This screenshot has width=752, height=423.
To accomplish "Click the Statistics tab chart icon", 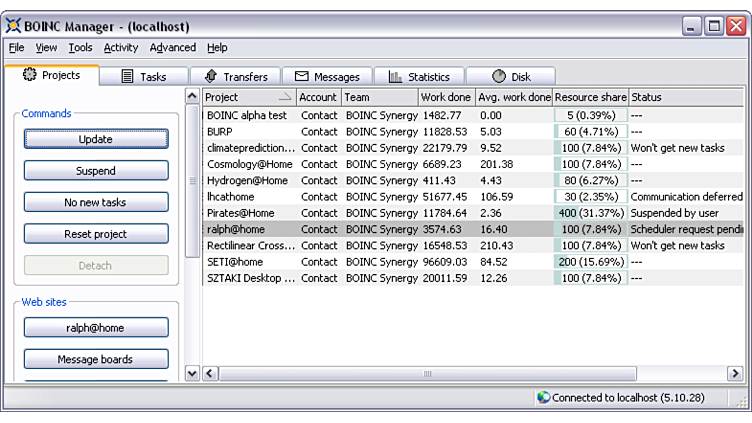I will pyautogui.click(x=396, y=77).
